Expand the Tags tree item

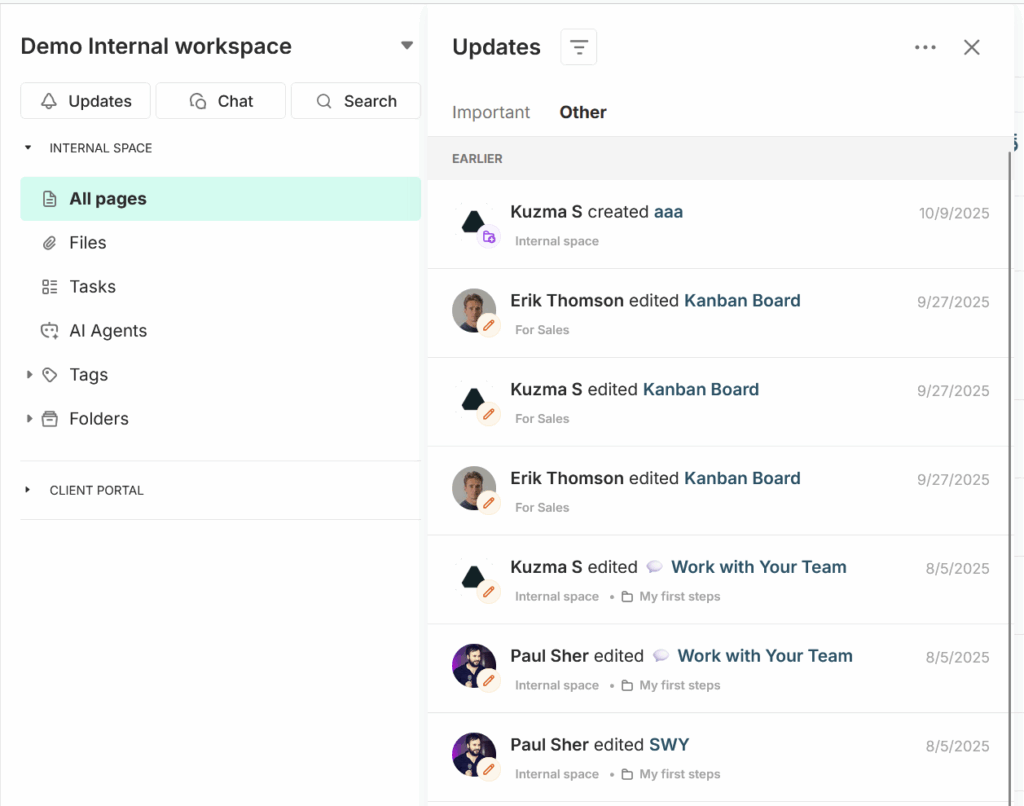pyautogui.click(x=29, y=375)
